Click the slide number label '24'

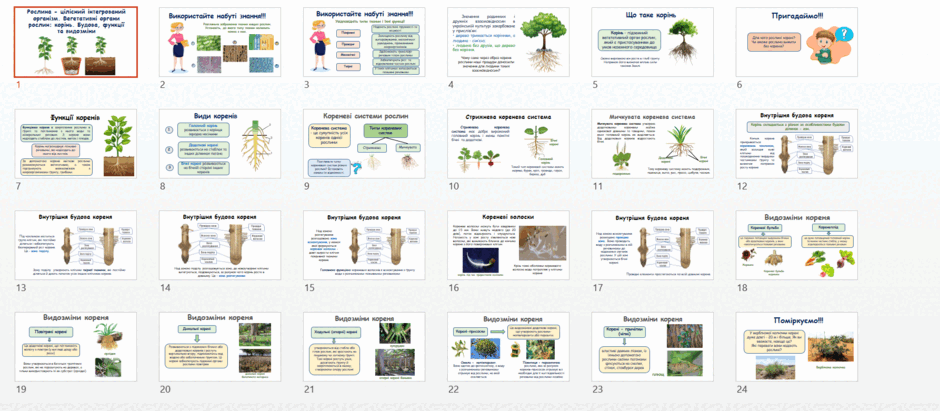pyautogui.click(x=742, y=389)
